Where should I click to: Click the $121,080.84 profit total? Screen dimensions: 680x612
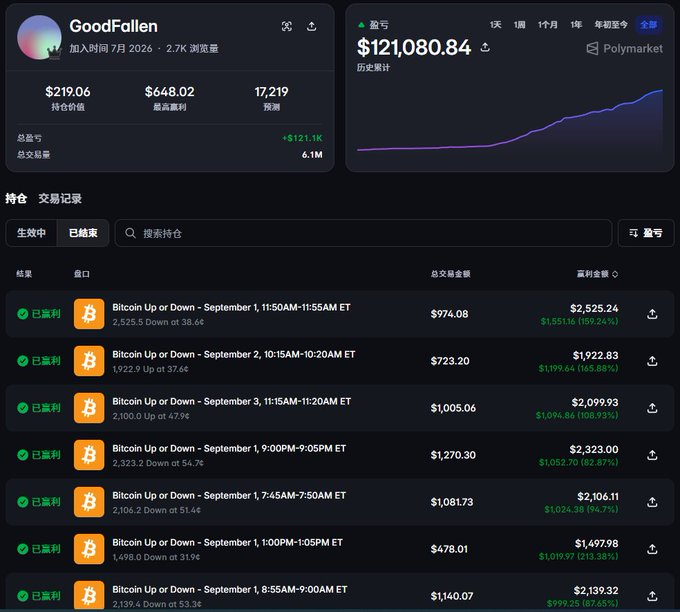coord(414,47)
